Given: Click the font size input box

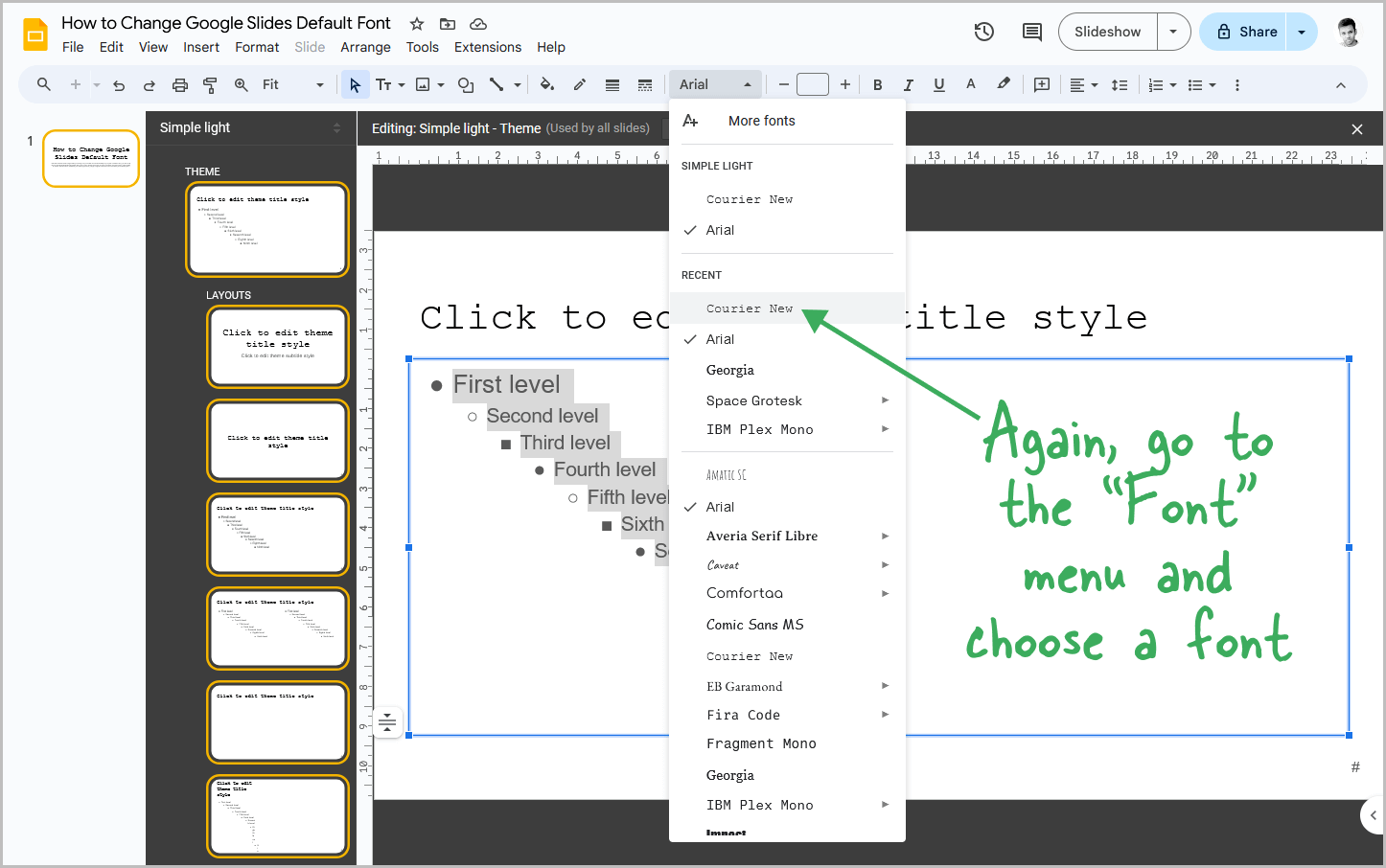Looking at the screenshot, I should coord(813,85).
